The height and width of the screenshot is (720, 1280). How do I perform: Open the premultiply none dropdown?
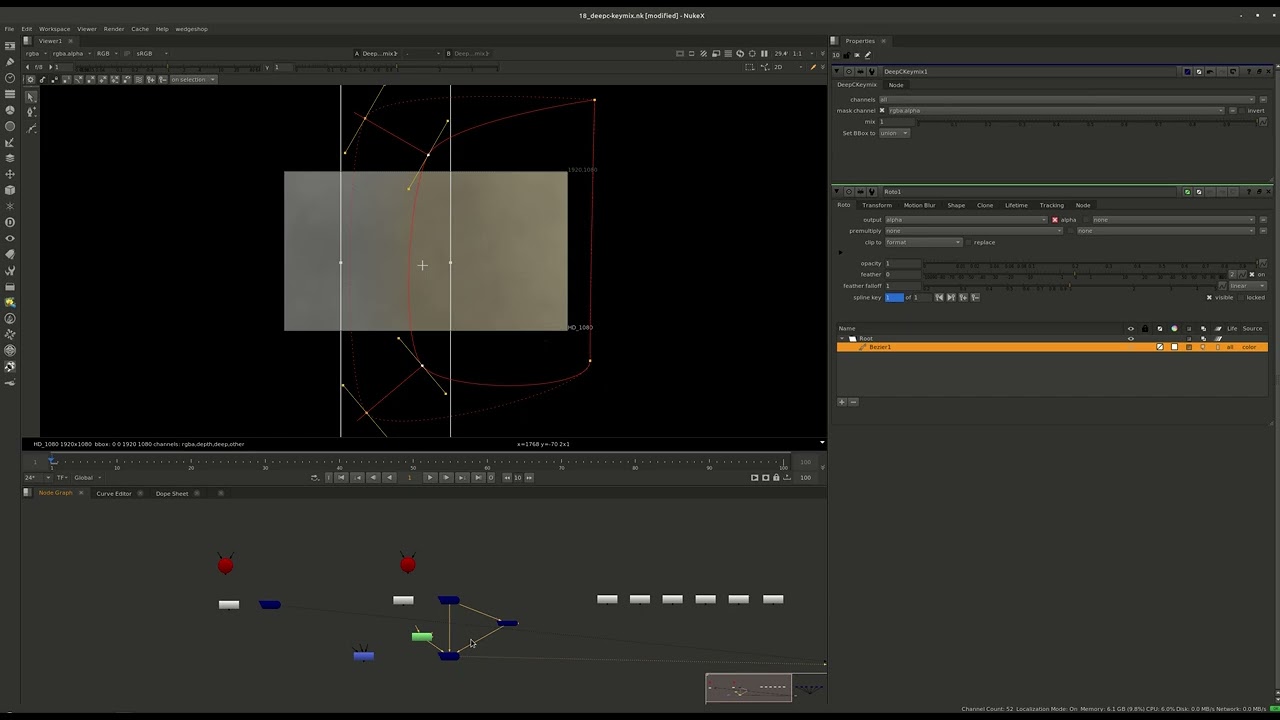pos(973,231)
